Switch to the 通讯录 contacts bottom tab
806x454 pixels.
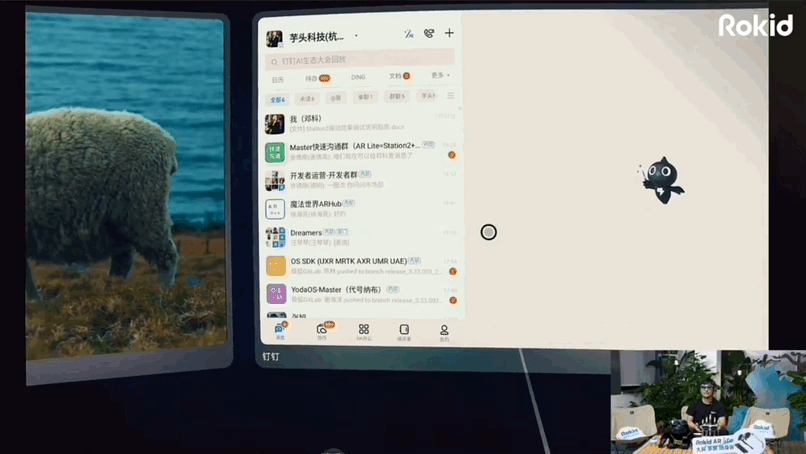click(x=404, y=332)
